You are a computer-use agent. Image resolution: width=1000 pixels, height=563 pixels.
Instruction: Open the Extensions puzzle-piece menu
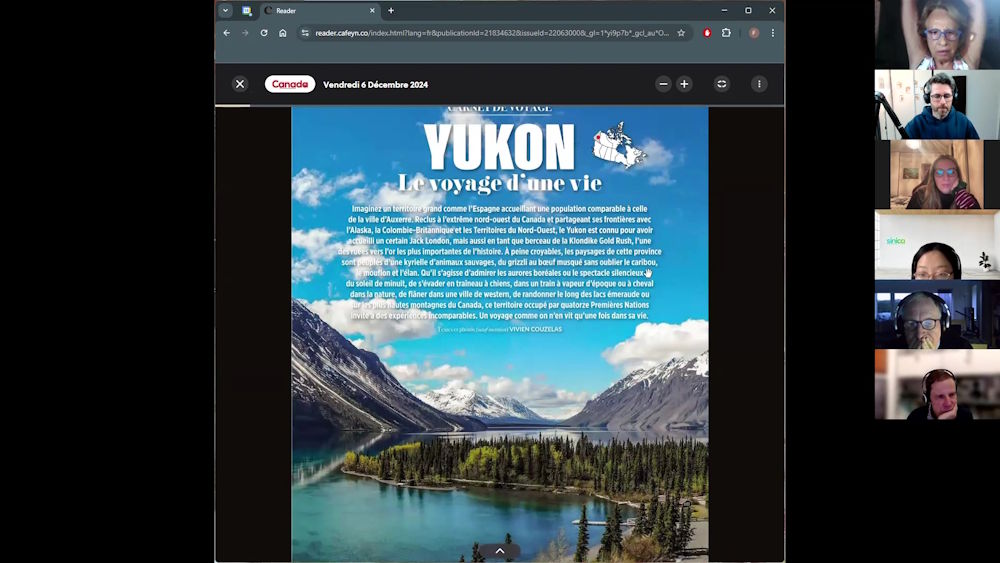click(x=726, y=33)
